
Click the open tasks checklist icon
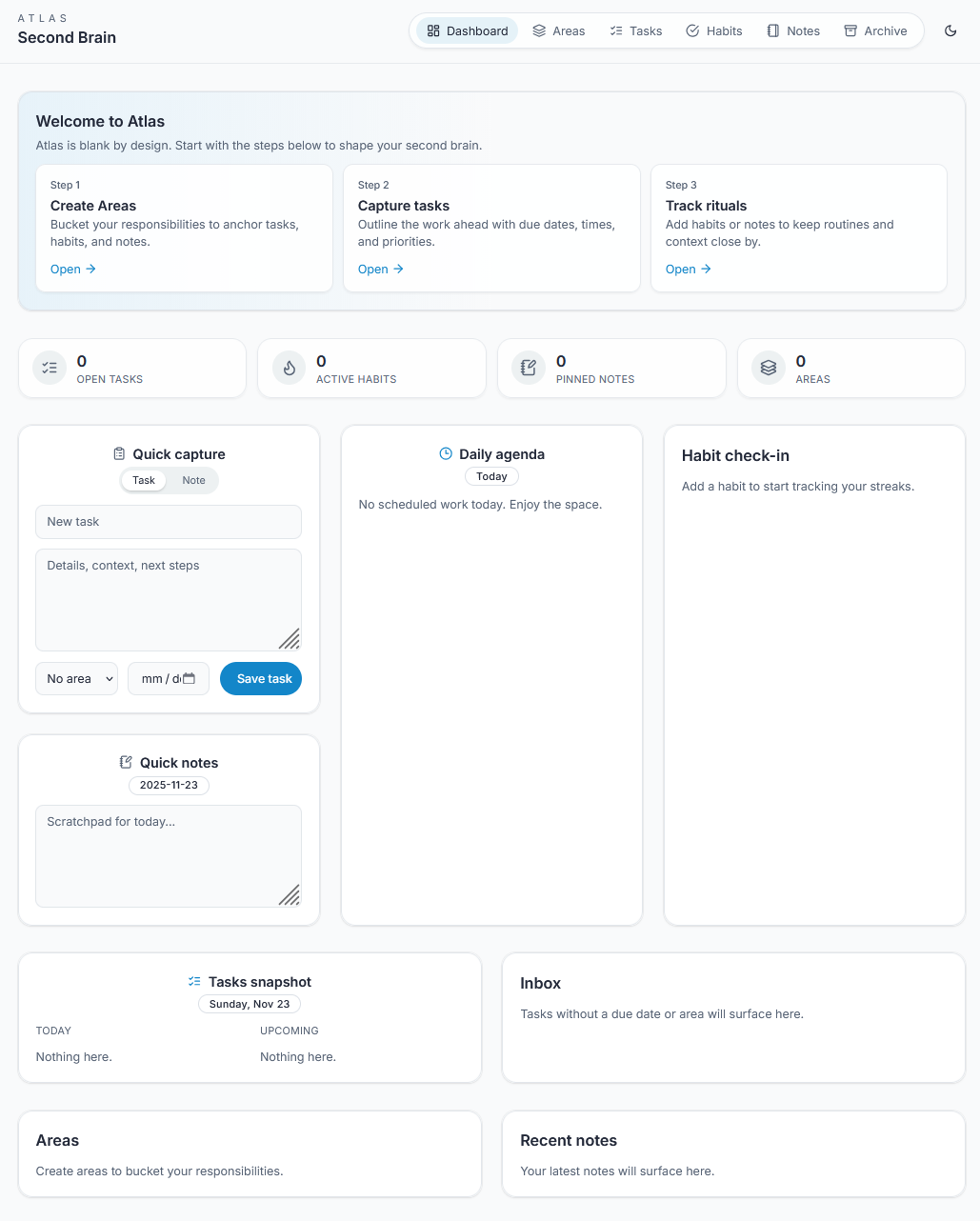coord(50,368)
